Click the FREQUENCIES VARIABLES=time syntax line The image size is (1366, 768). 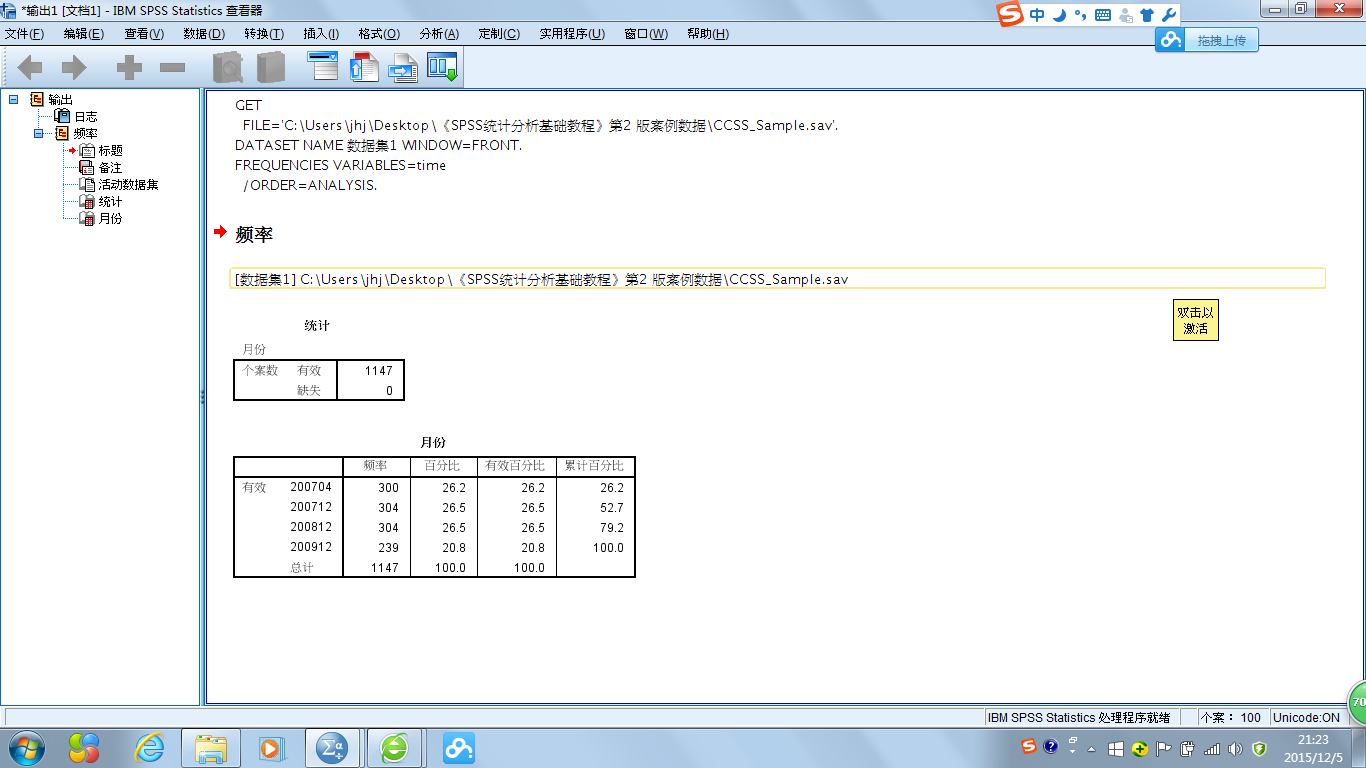pyautogui.click(x=341, y=165)
